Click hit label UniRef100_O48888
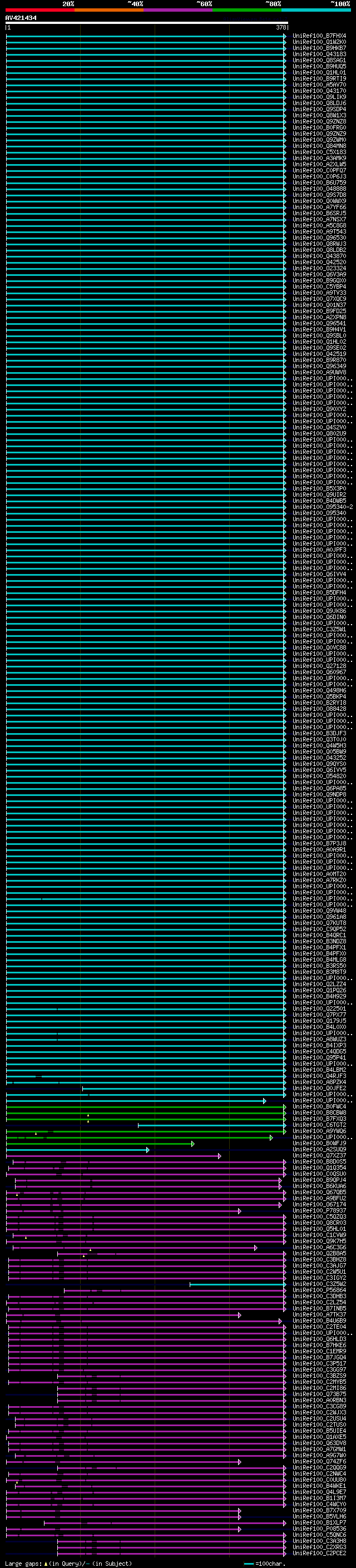The image size is (356, 1568). point(319,189)
